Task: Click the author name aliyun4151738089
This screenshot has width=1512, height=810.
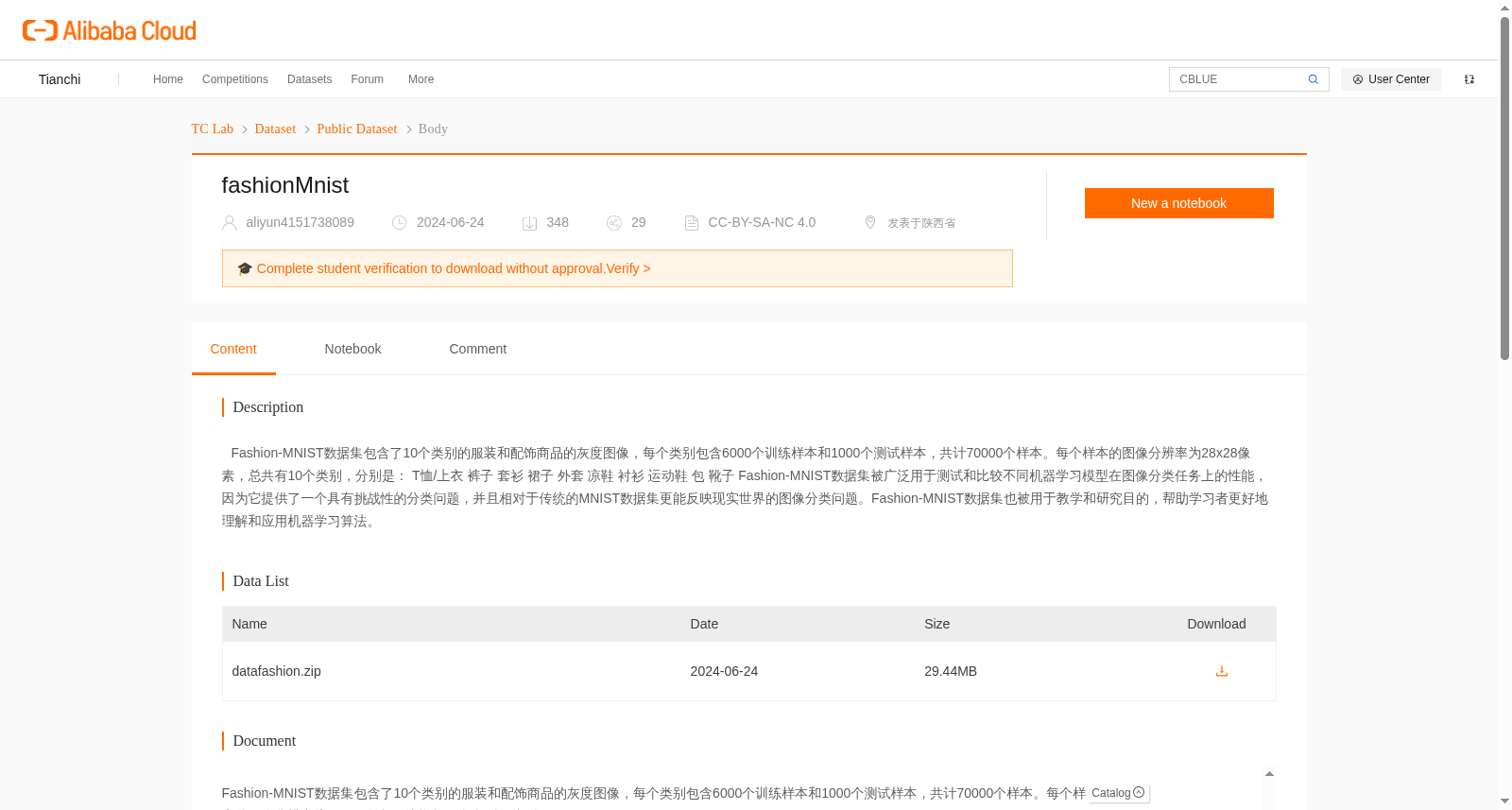Action: [x=301, y=222]
